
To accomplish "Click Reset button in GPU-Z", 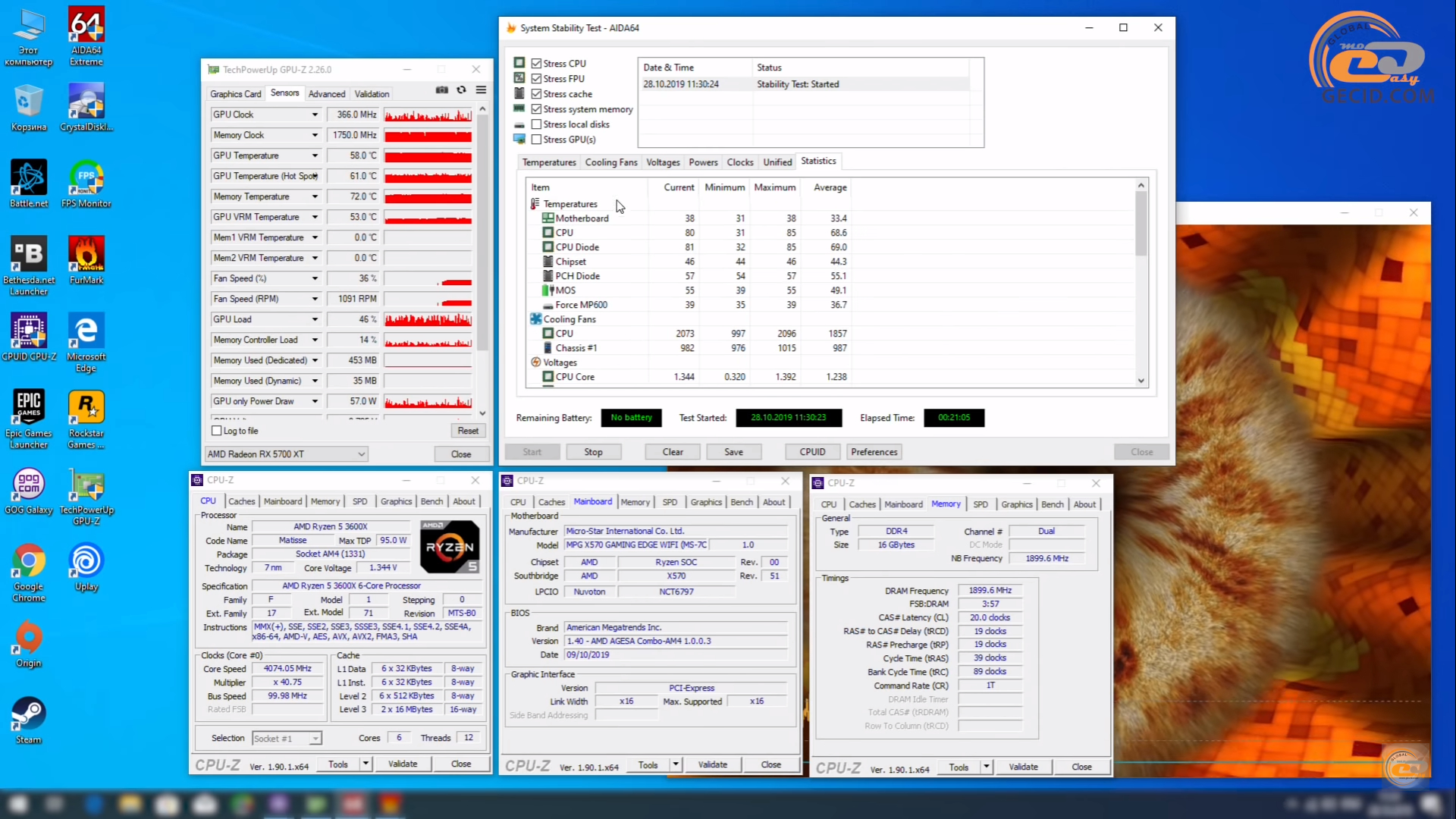I will [x=468, y=431].
